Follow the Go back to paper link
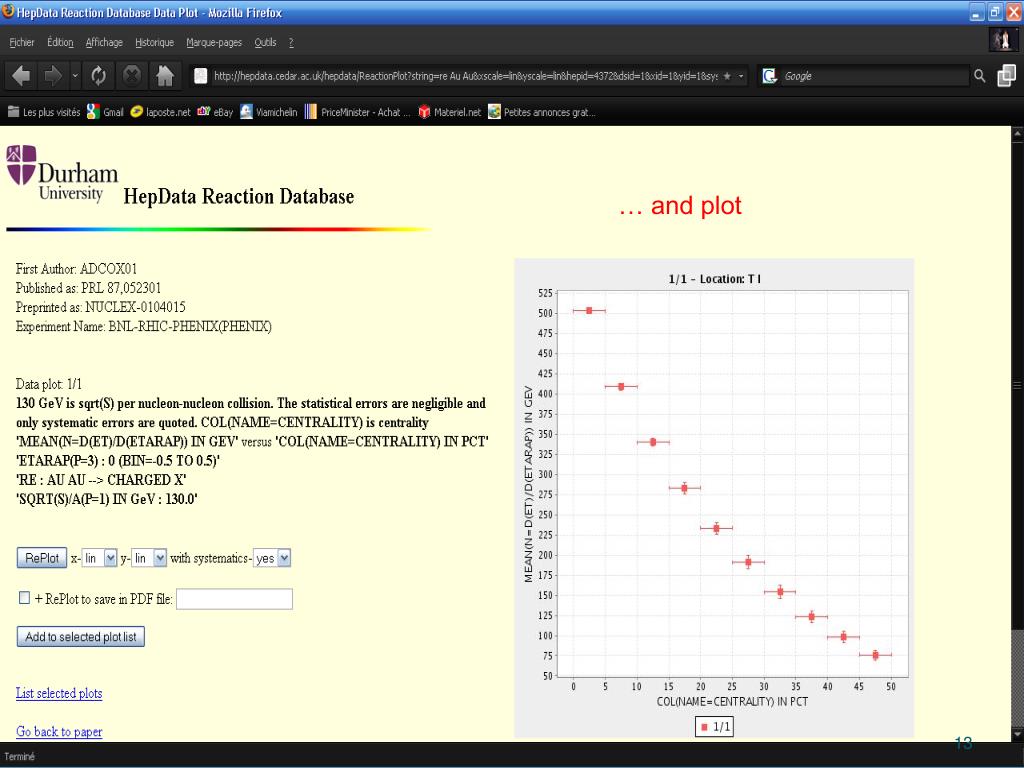Image resolution: width=1024 pixels, height=768 pixels. 59,732
